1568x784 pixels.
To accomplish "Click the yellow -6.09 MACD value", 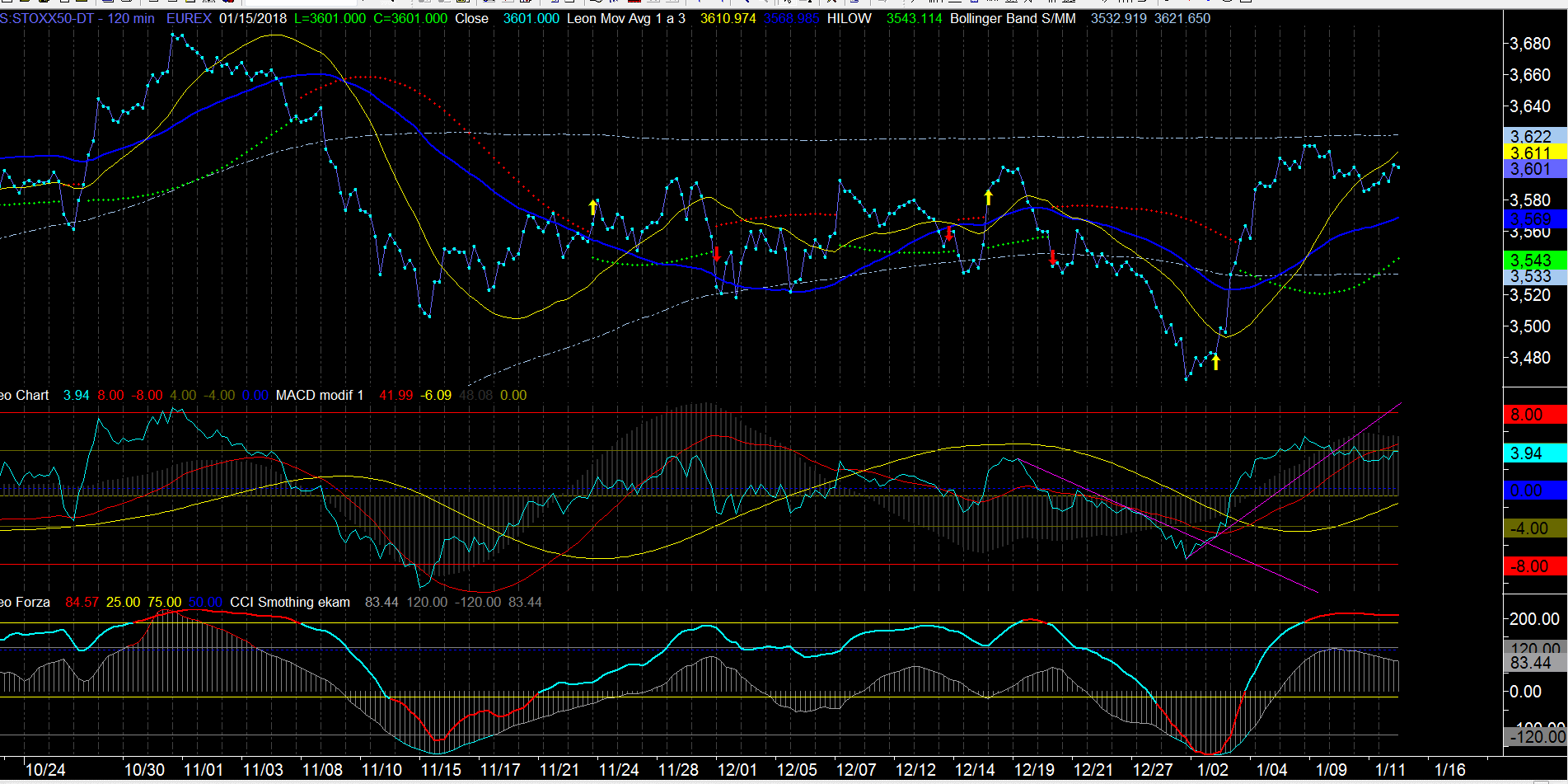I will (x=436, y=395).
